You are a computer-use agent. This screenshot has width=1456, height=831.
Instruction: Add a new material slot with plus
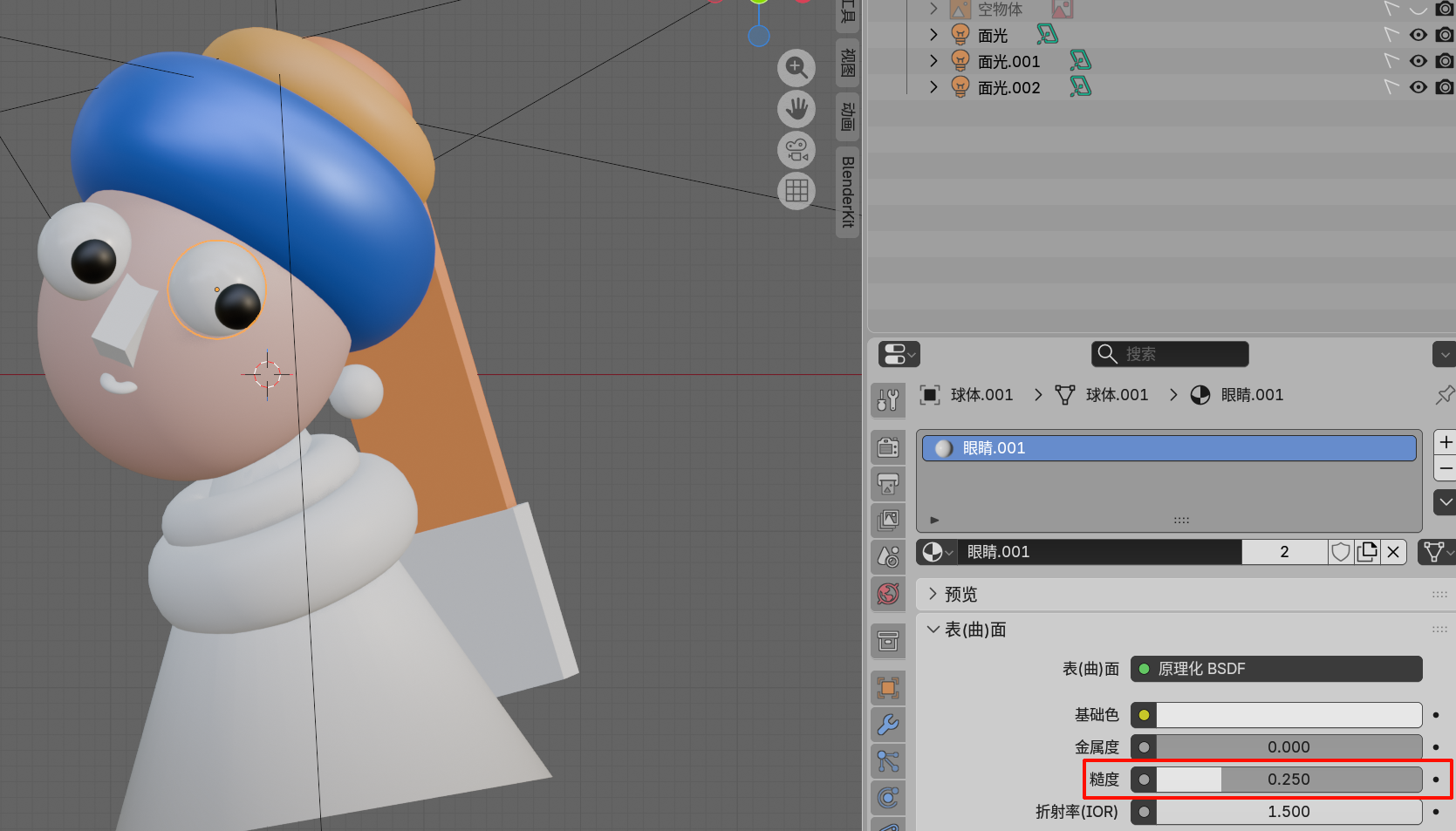[x=1446, y=442]
